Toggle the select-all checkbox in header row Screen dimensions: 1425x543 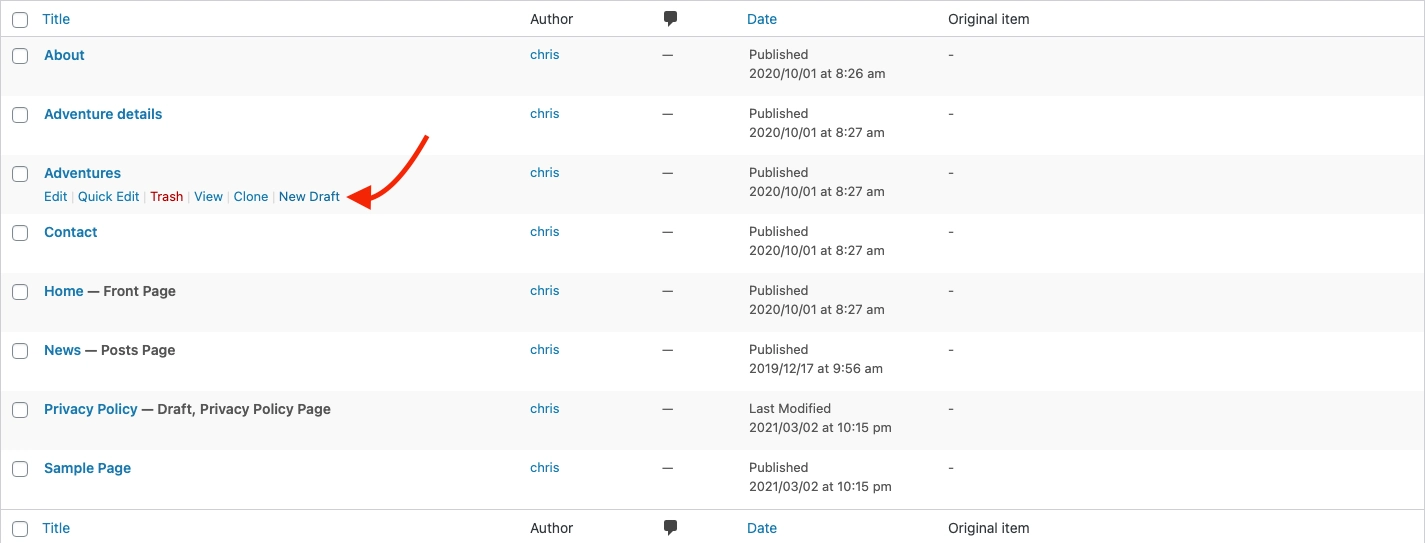[20, 19]
